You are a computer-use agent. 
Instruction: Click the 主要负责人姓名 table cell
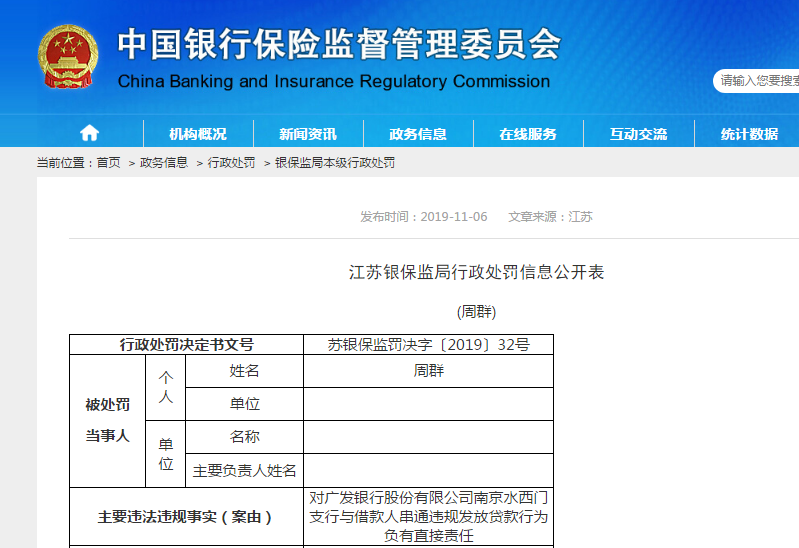pos(245,471)
